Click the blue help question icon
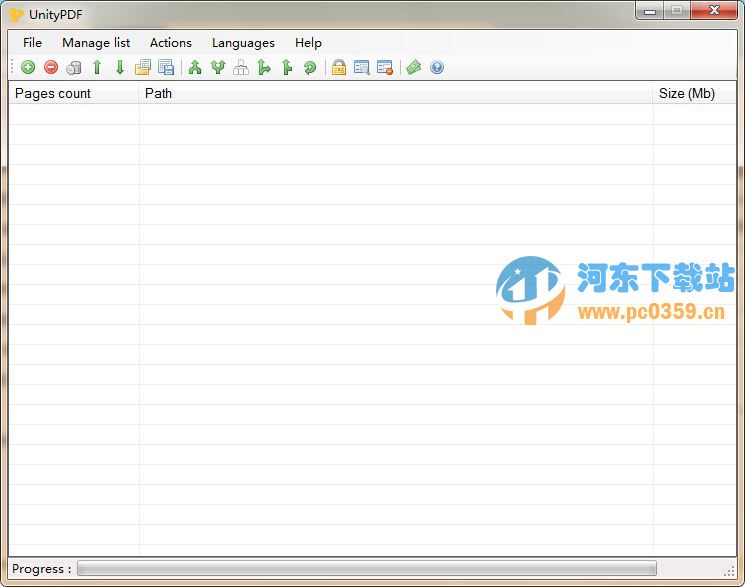 (x=437, y=67)
